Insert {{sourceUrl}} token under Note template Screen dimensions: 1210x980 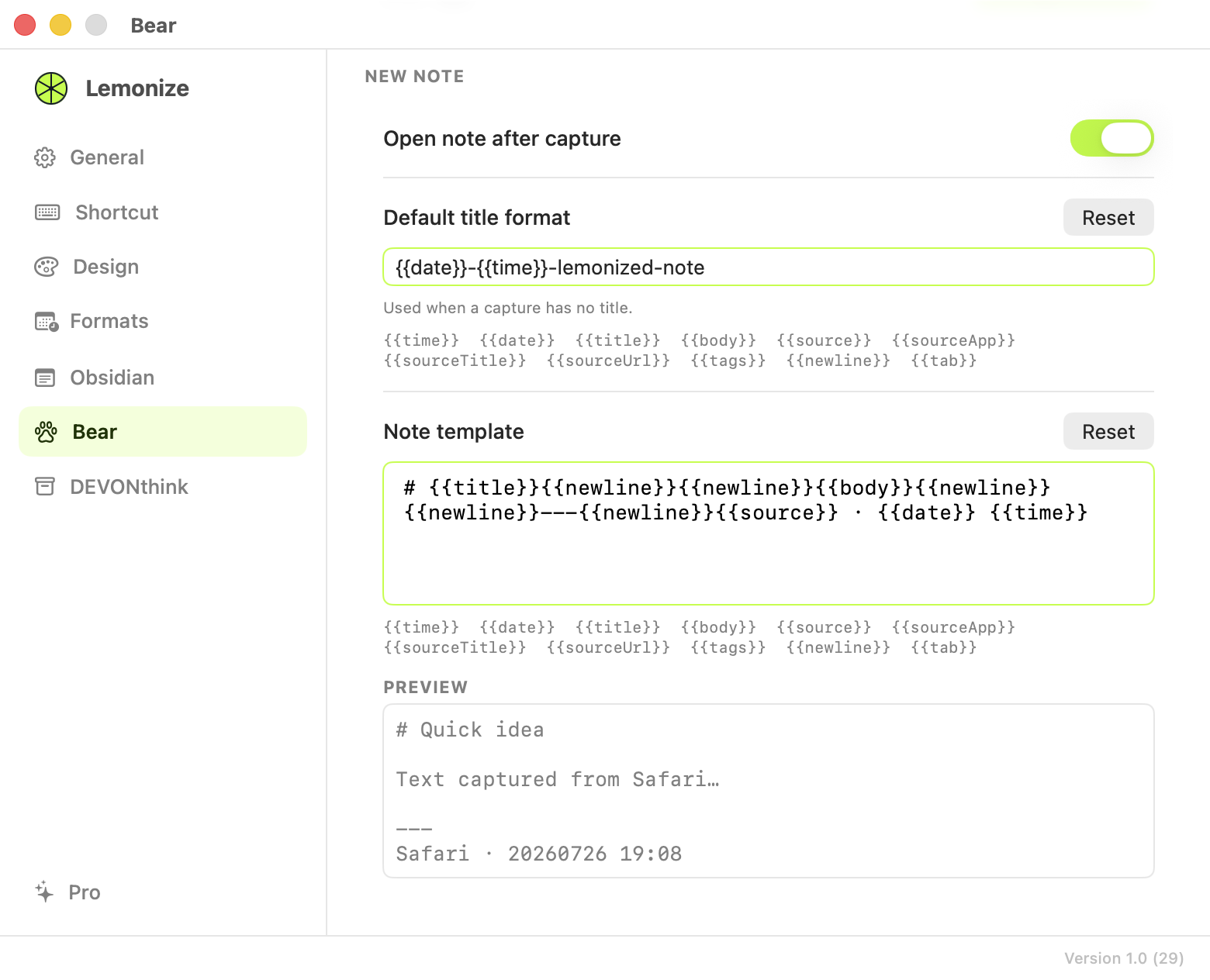click(x=608, y=647)
